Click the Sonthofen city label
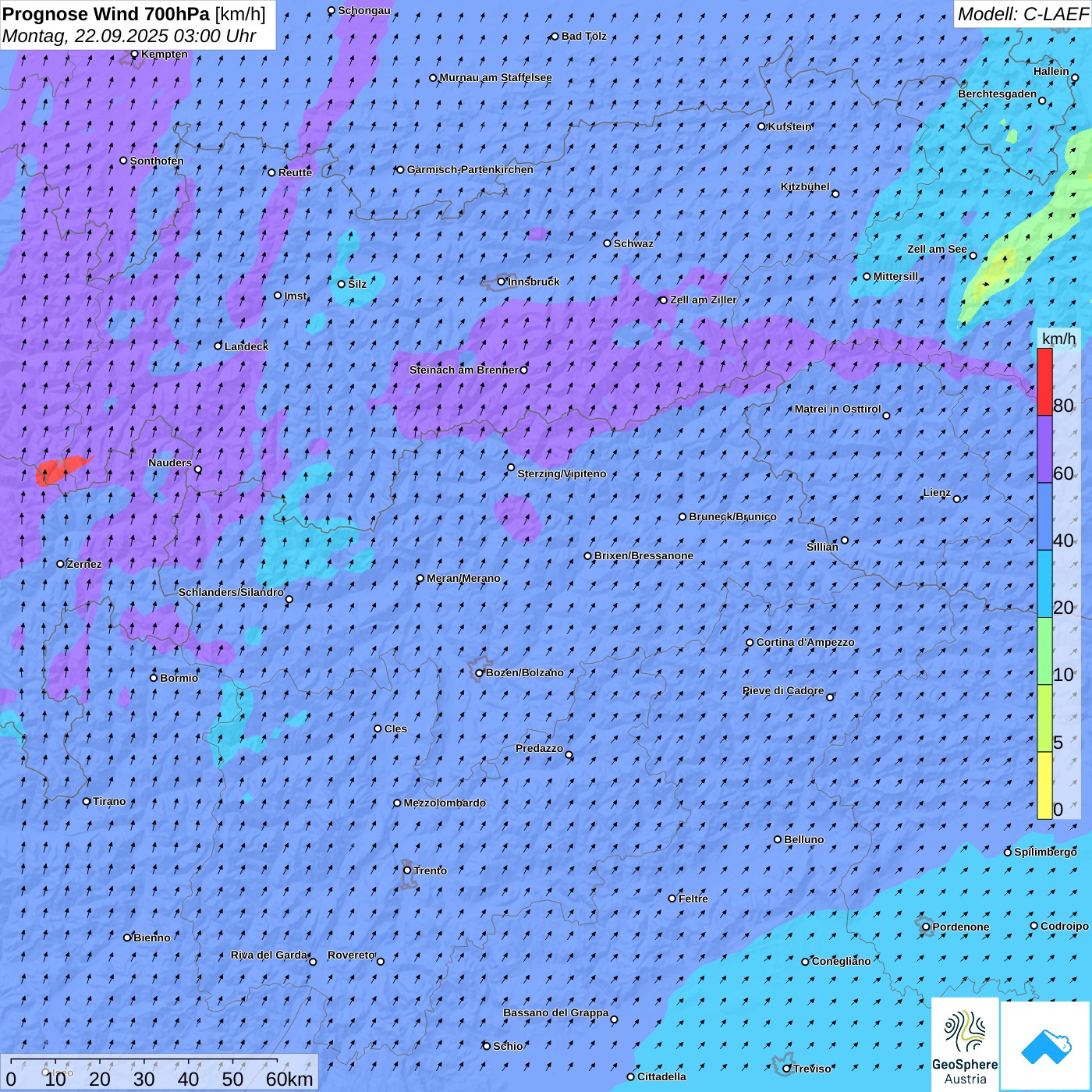The image size is (1092, 1092). point(157,161)
